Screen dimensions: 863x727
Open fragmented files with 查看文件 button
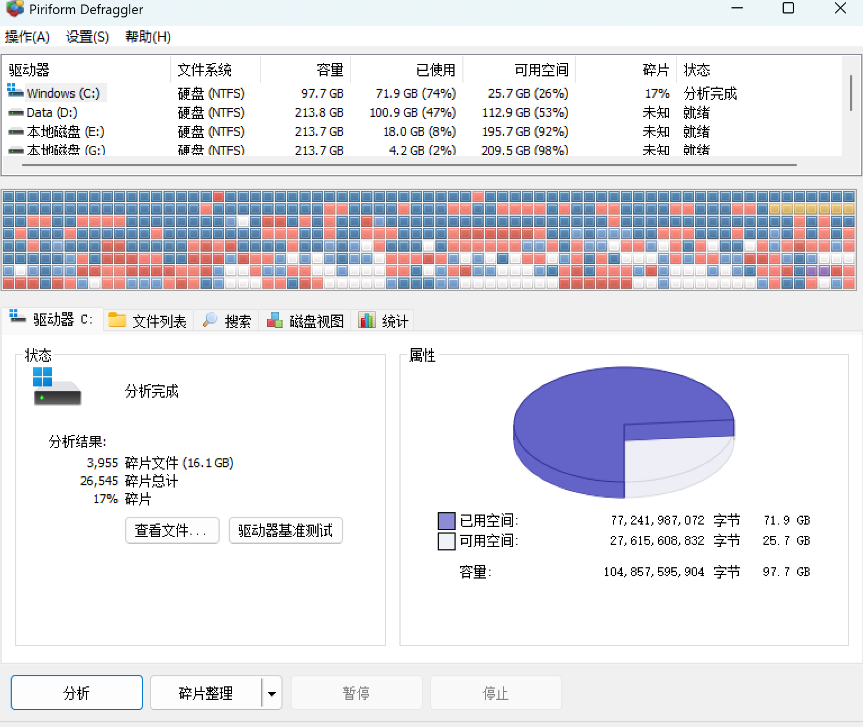point(171,530)
